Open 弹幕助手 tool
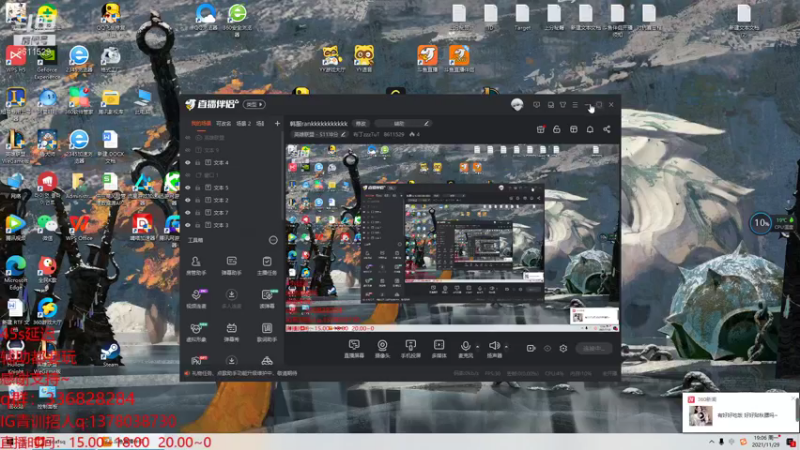This screenshot has width=800, height=450. (231, 266)
